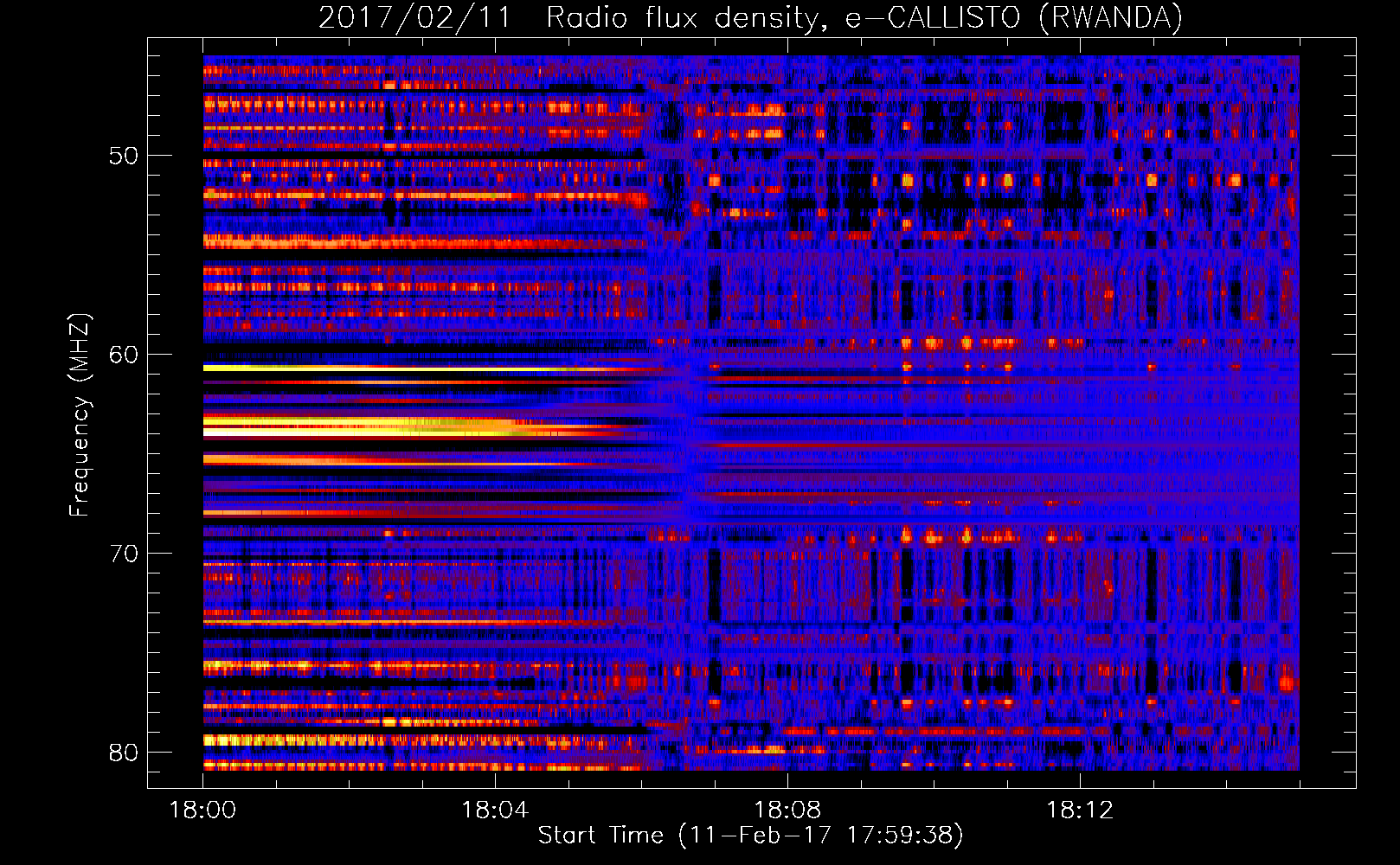Click the 60 frequency tick label
The image size is (1400, 865).
(124, 355)
